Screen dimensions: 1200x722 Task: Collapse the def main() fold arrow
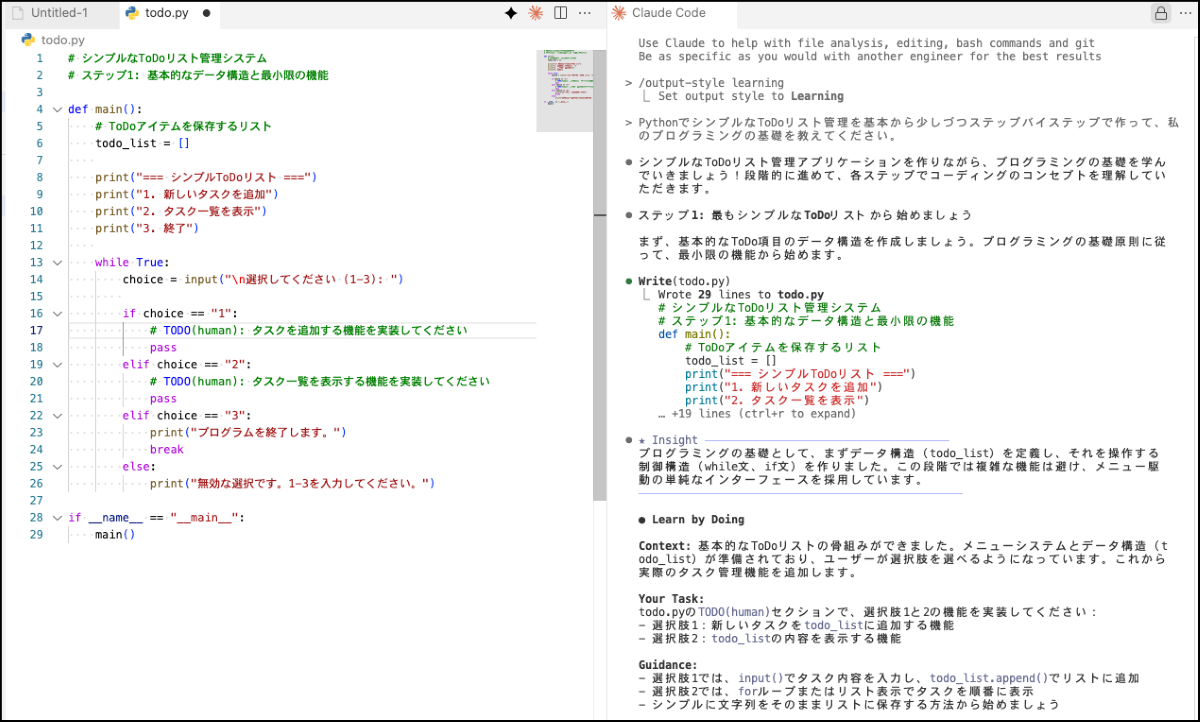(x=57, y=109)
